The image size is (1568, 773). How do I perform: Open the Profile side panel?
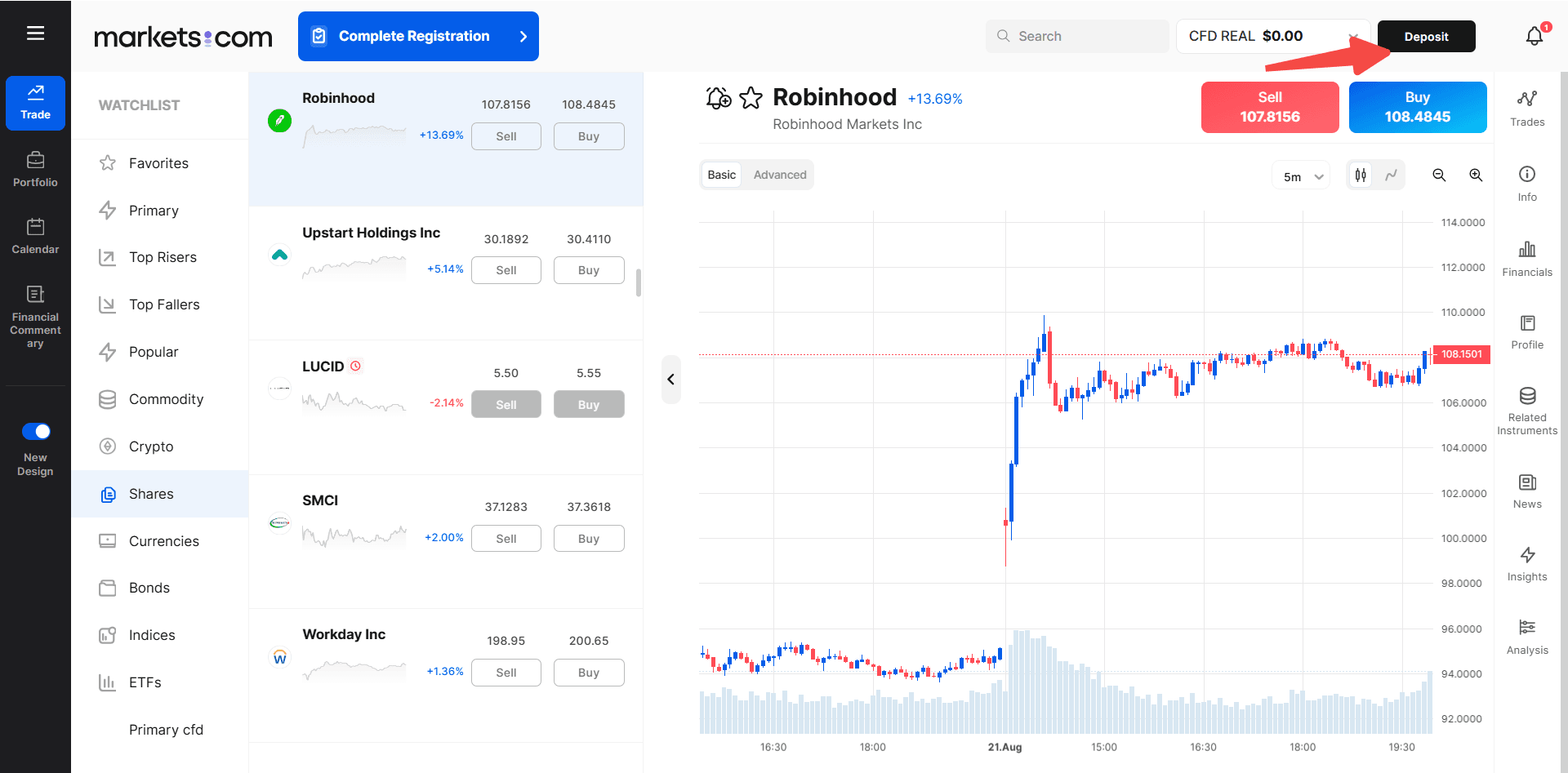(x=1527, y=331)
